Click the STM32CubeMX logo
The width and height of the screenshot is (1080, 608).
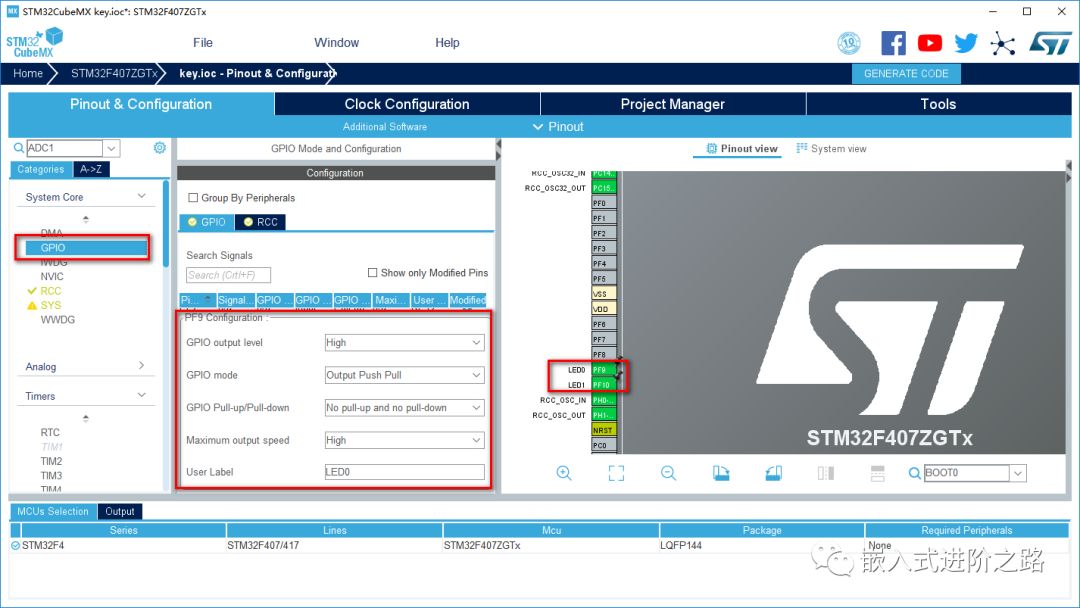coord(34,43)
